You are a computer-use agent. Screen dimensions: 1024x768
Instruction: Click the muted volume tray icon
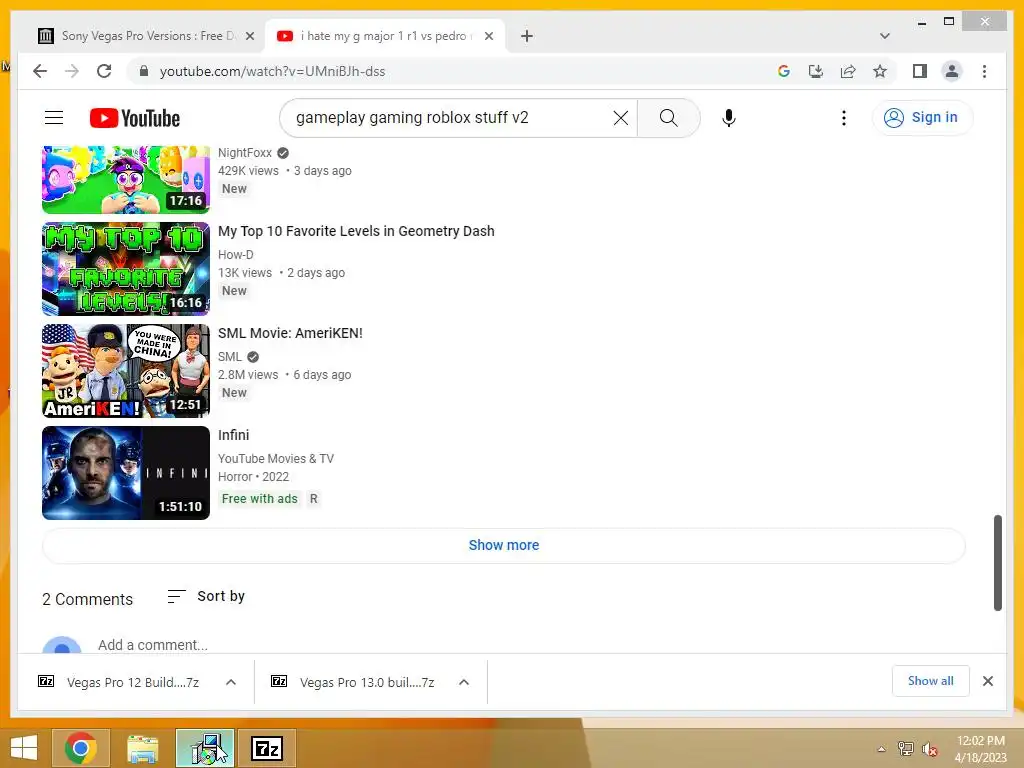tap(930, 749)
